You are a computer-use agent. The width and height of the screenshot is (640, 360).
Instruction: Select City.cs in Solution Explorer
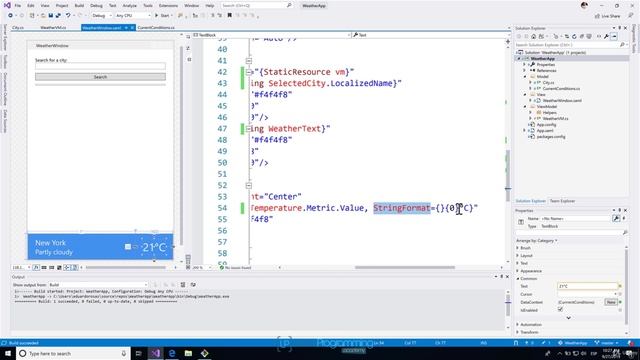pos(548,82)
